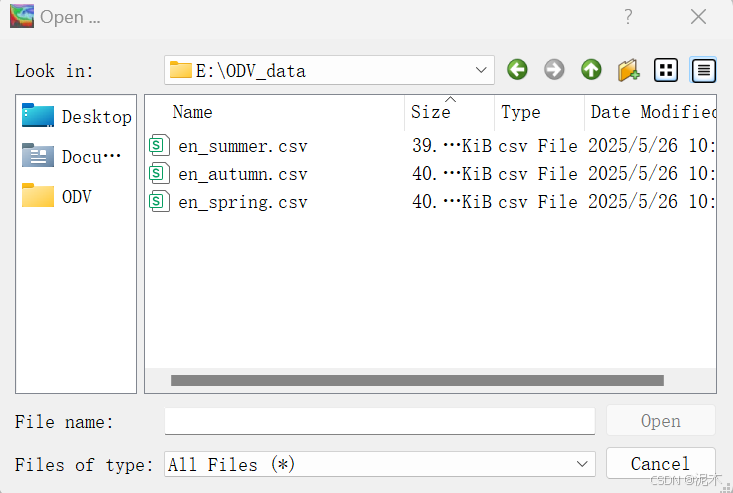Create a new folder with folder-plus icon

tap(628, 70)
